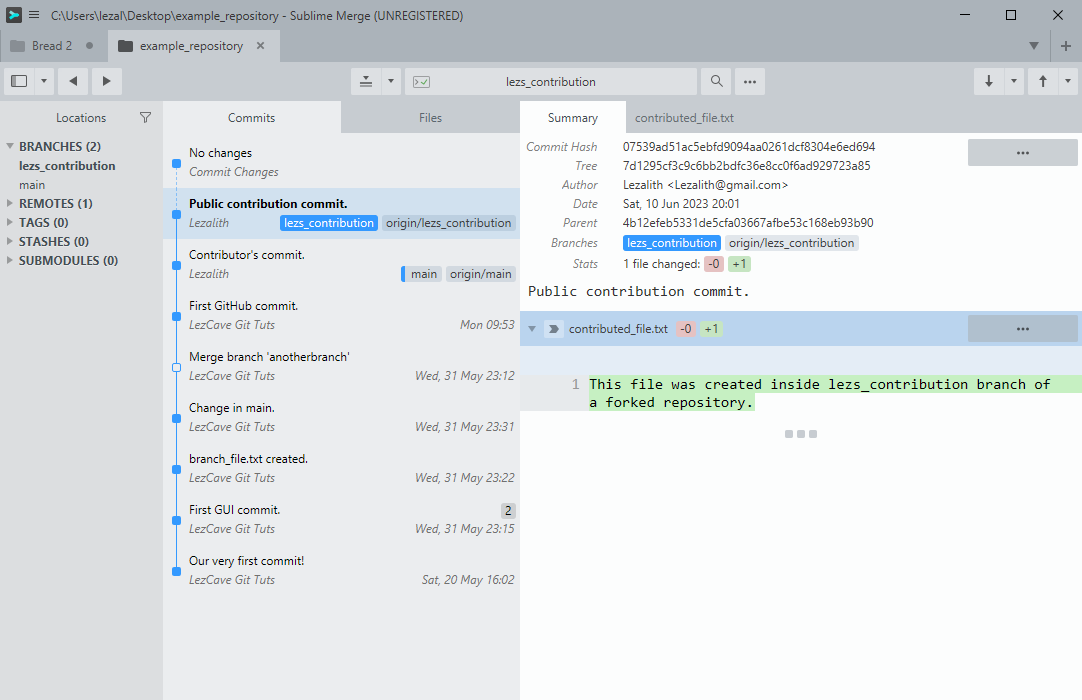Click the '2' badge on First GUI commit

[x=508, y=511]
